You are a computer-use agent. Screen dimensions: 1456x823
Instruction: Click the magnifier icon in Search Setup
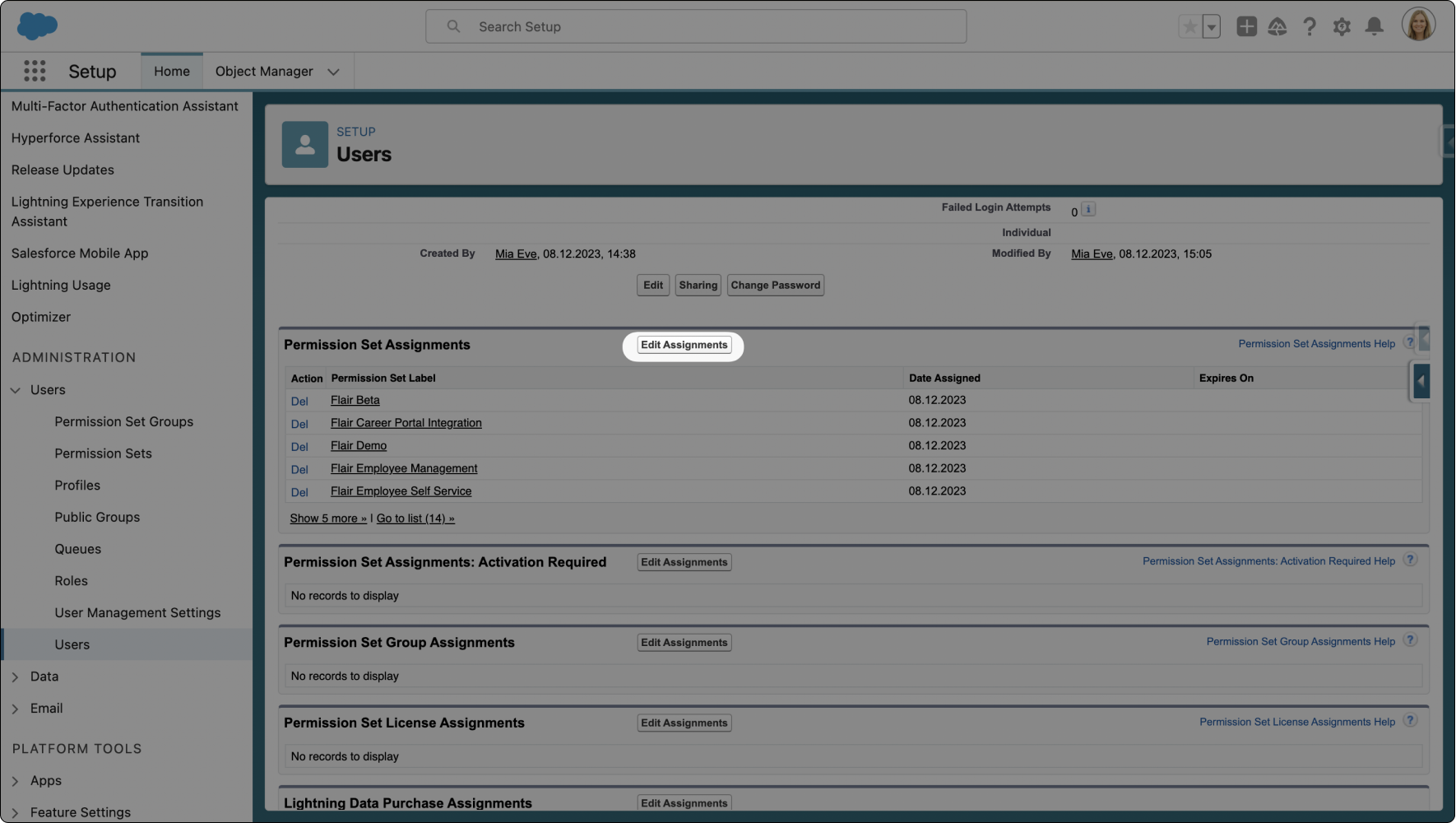[x=453, y=26]
